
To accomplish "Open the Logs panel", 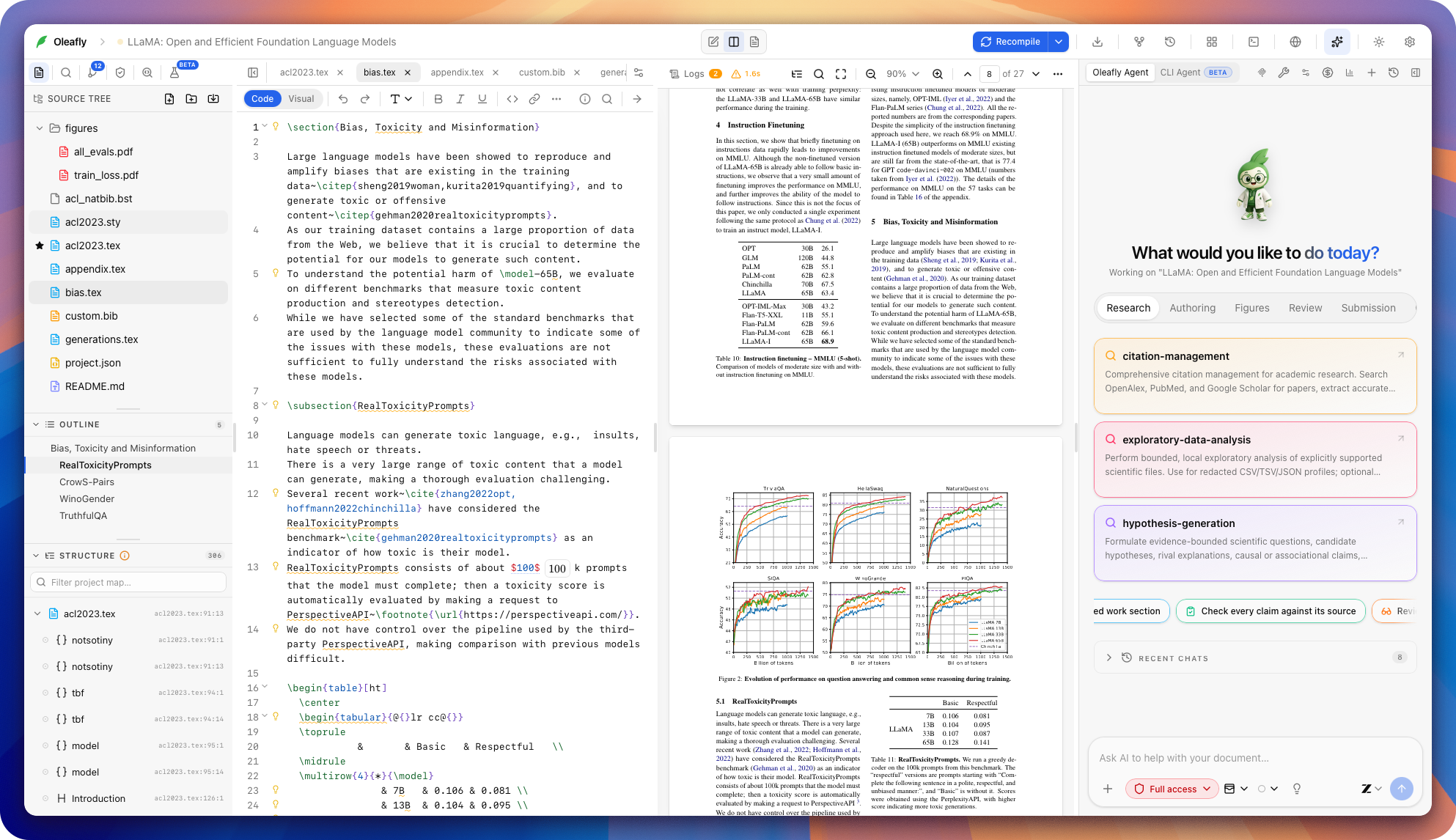I will tap(696, 74).
